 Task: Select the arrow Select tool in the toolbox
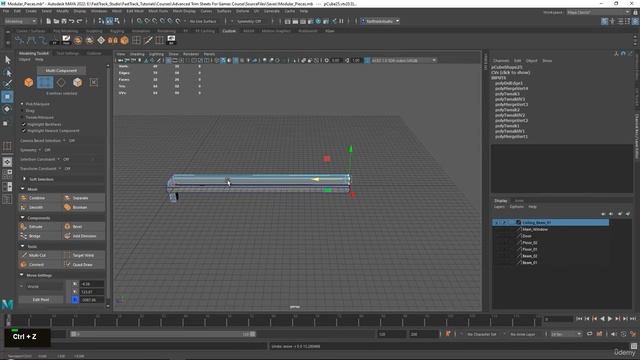click(x=7, y=60)
